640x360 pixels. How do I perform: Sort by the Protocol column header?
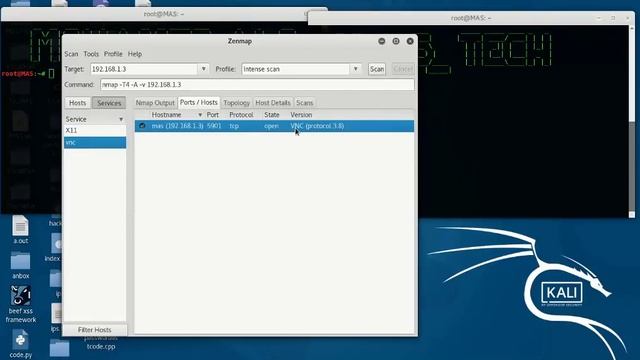(x=241, y=115)
